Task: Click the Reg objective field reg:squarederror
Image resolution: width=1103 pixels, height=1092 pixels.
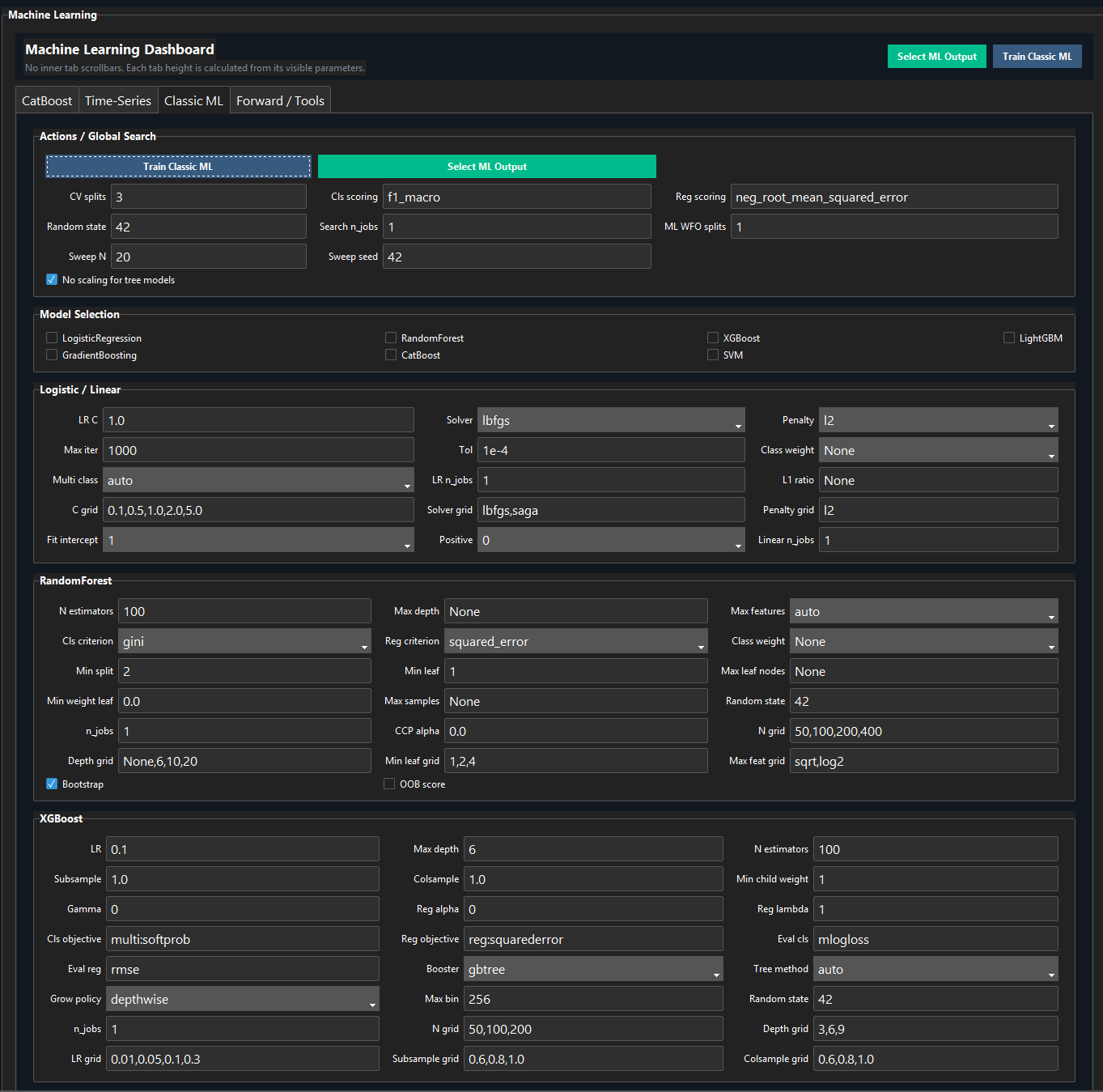Action: coord(593,939)
